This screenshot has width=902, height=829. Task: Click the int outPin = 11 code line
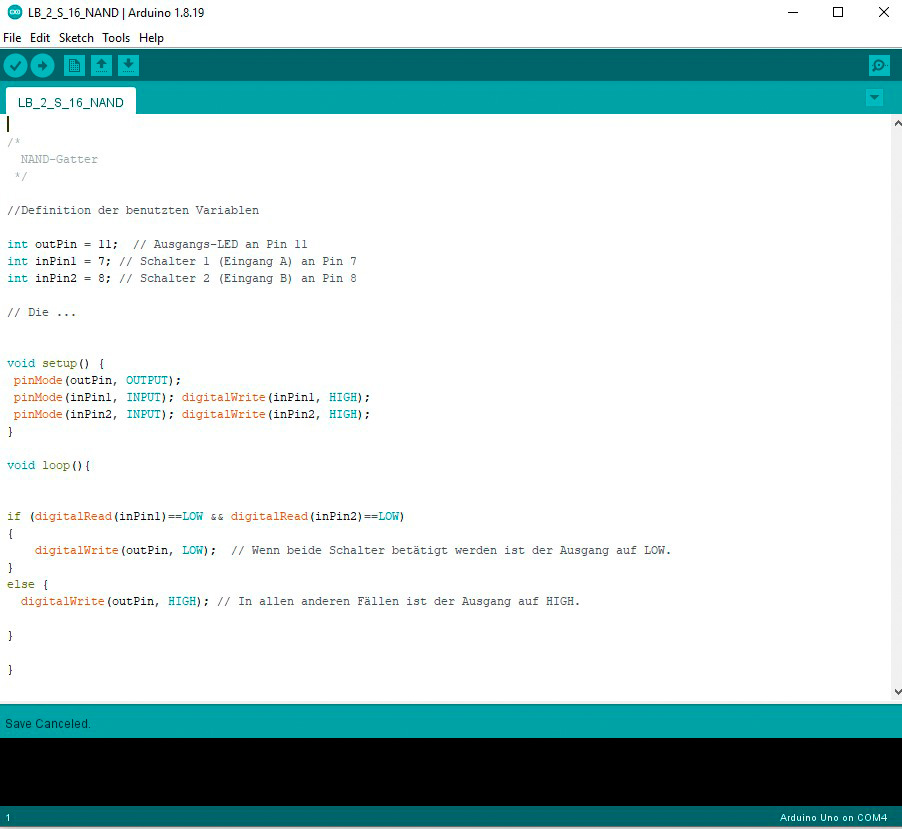pyautogui.click(x=62, y=244)
